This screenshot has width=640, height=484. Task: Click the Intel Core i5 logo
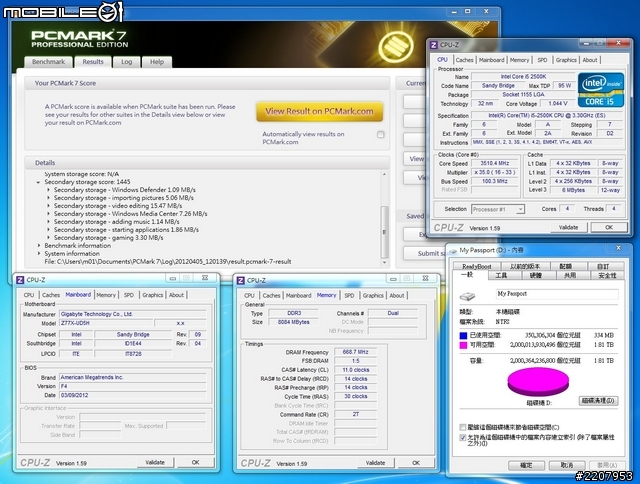coord(601,90)
